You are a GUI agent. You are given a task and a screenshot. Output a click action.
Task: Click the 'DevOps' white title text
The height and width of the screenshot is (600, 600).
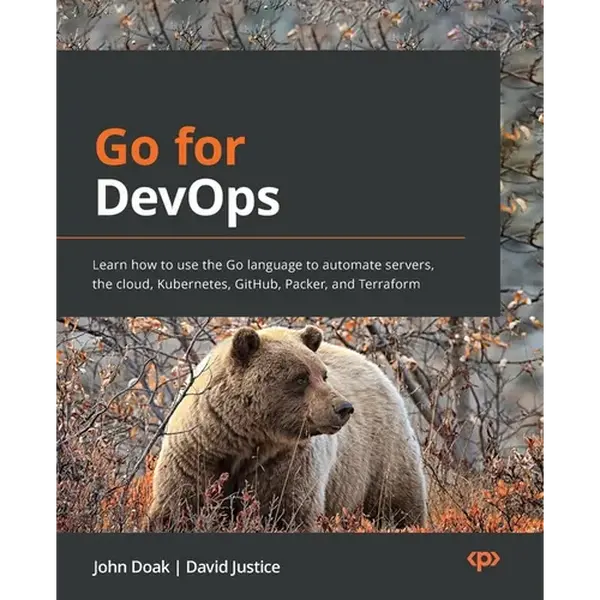coord(188,201)
